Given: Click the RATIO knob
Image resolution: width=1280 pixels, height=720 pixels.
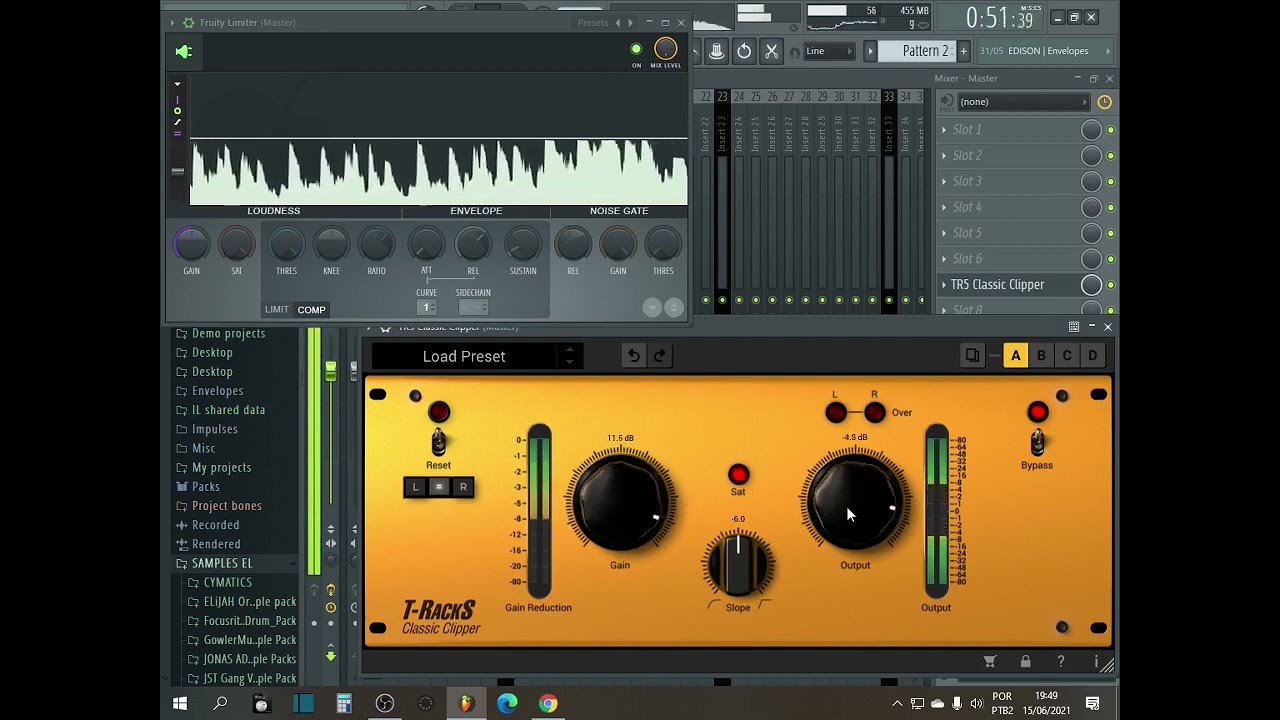Looking at the screenshot, I should (x=377, y=244).
